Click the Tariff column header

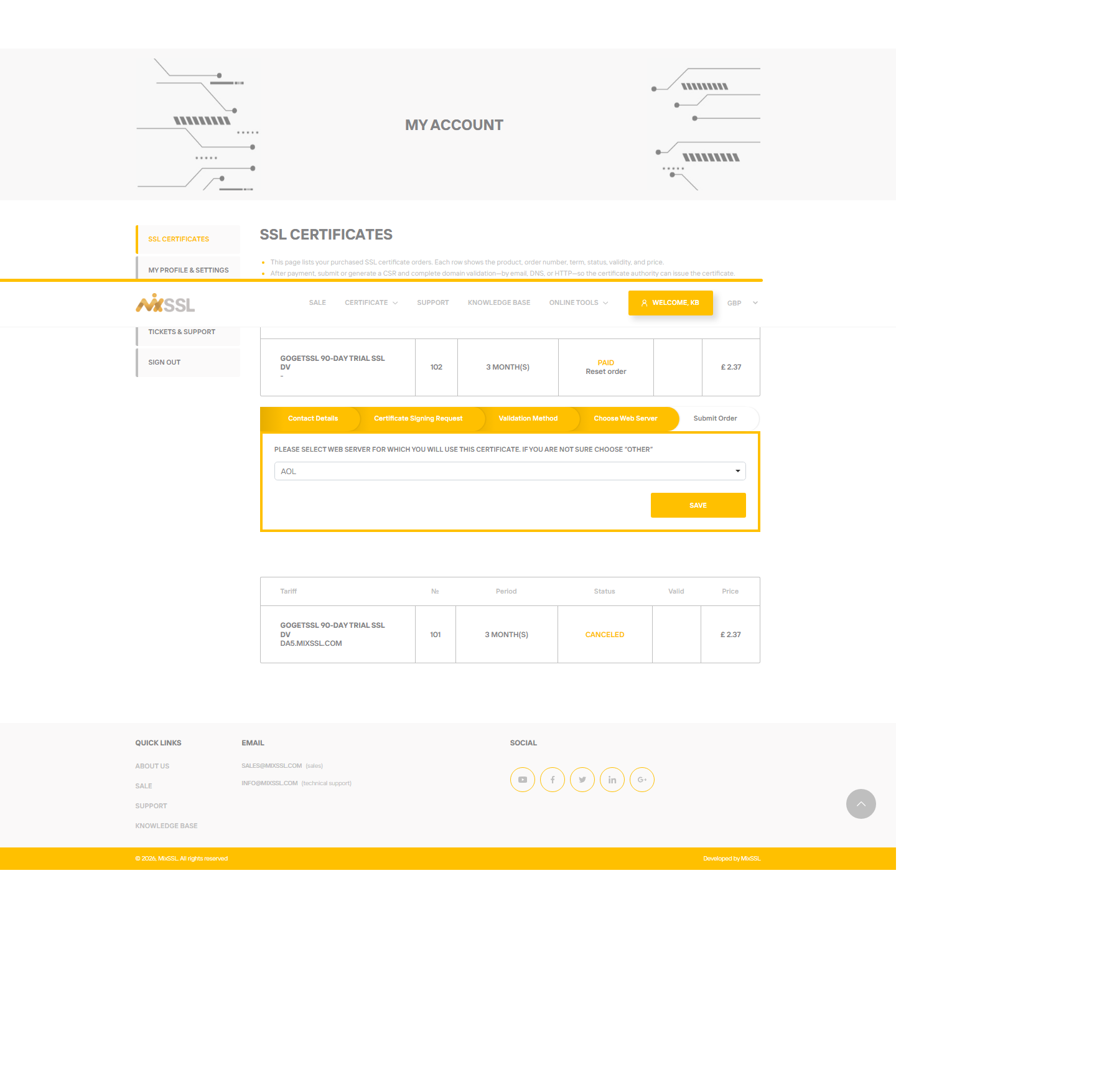click(289, 591)
